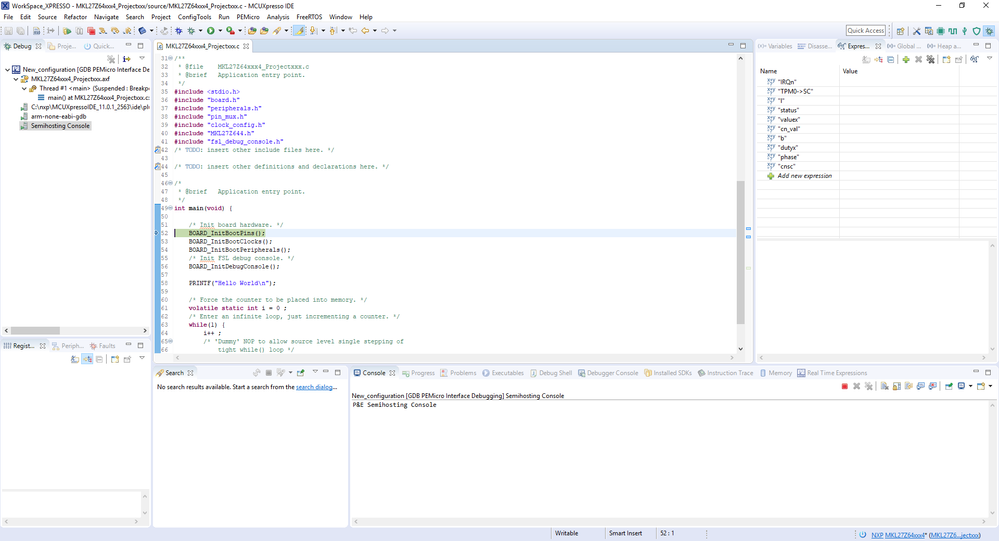
Task: Close the MKL27Z64xxx4_Projectxxx.c editor tab
Action: (246, 46)
